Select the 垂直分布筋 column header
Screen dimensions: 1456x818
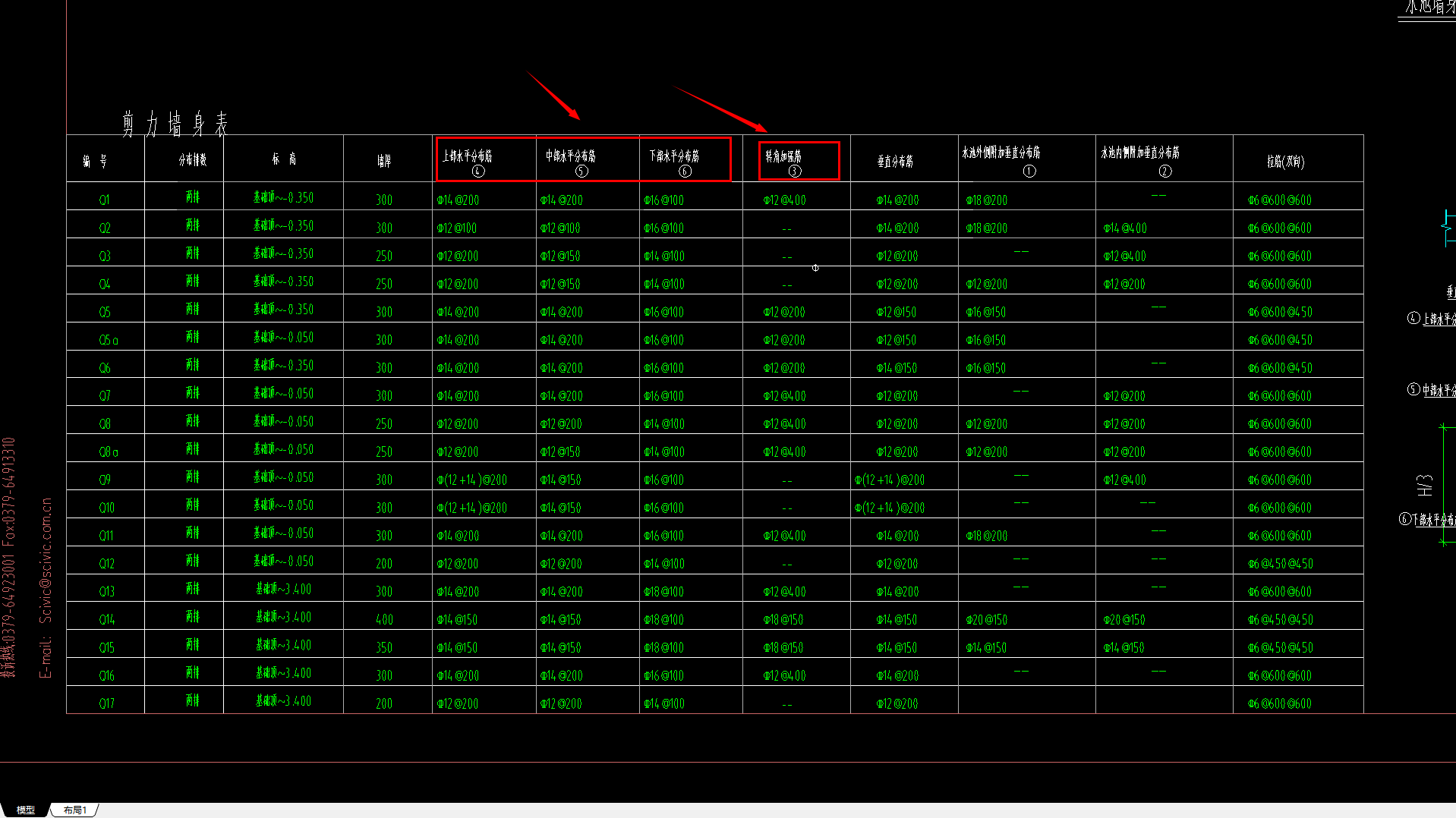point(896,162)
